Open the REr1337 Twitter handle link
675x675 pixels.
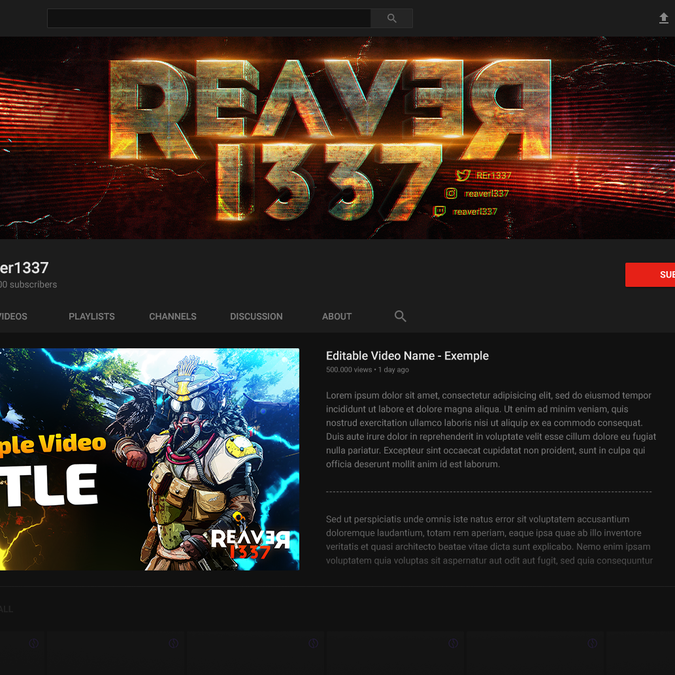point(494,175)
